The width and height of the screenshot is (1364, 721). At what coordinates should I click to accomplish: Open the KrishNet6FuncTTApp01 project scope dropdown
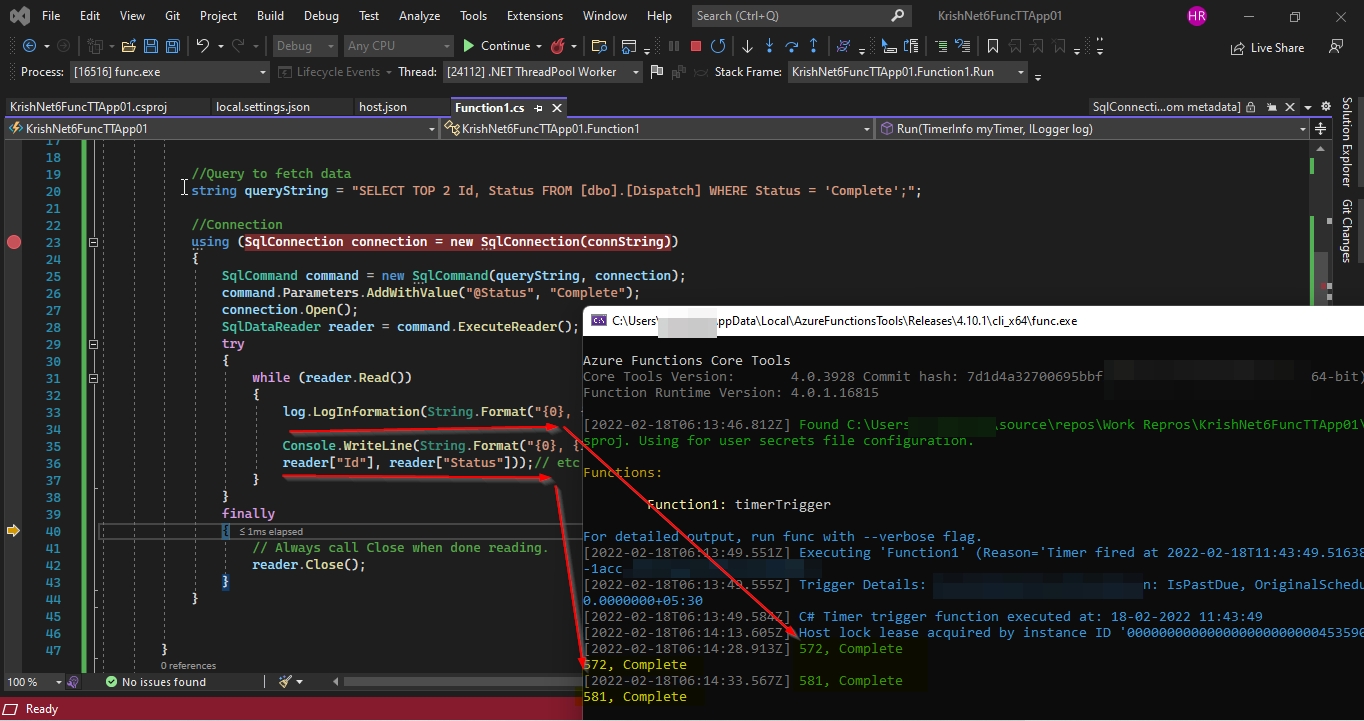tap(222, 129)
